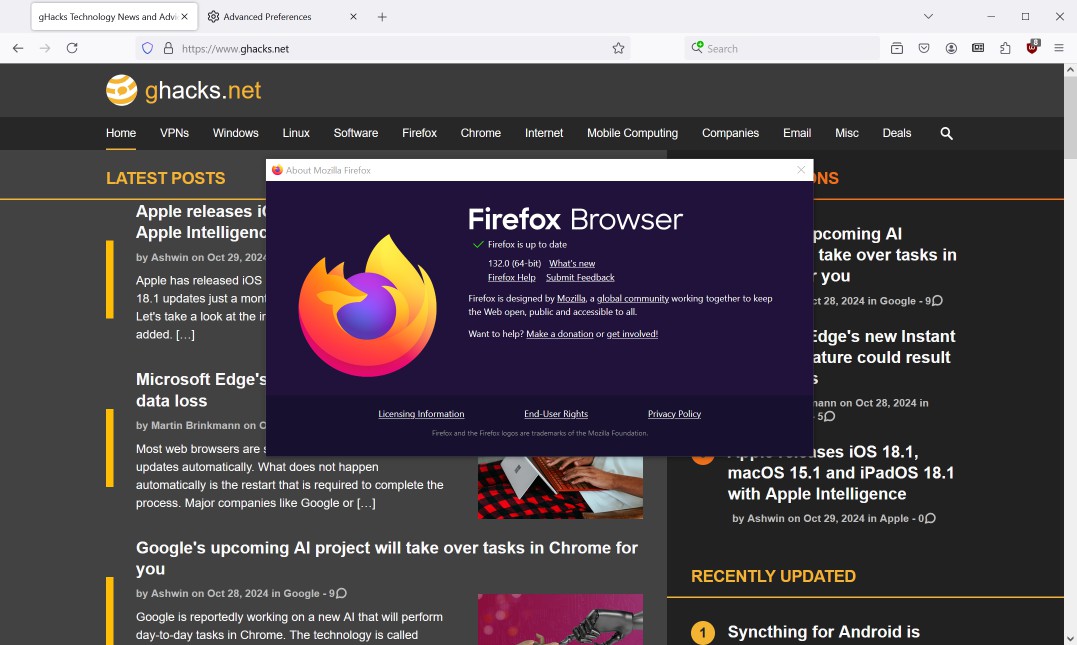This screenshot has width=1077, height=645.
Task: Open the ghacks site search magnifier icon
Action: coord(946,133)
